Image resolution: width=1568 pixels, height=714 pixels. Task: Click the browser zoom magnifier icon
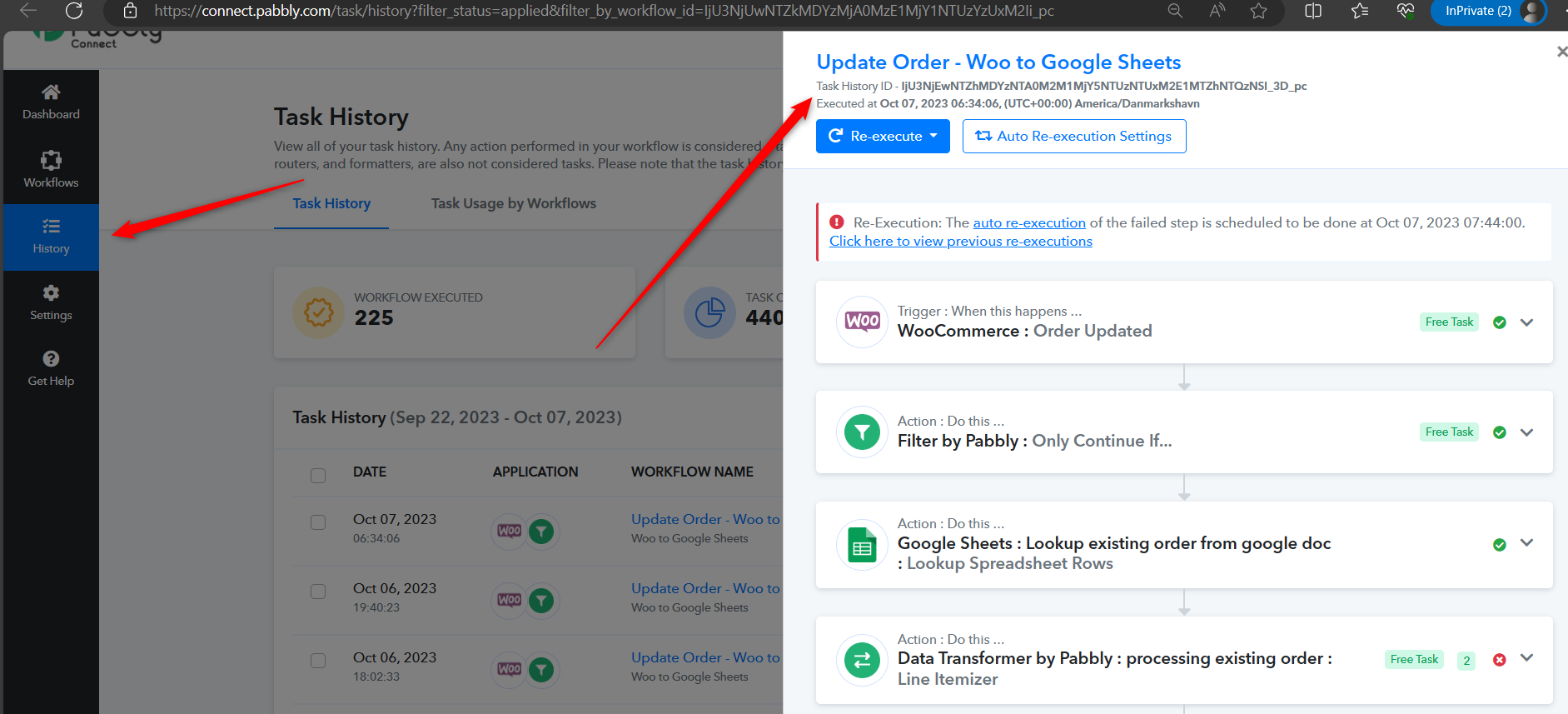pos(1175,11)
